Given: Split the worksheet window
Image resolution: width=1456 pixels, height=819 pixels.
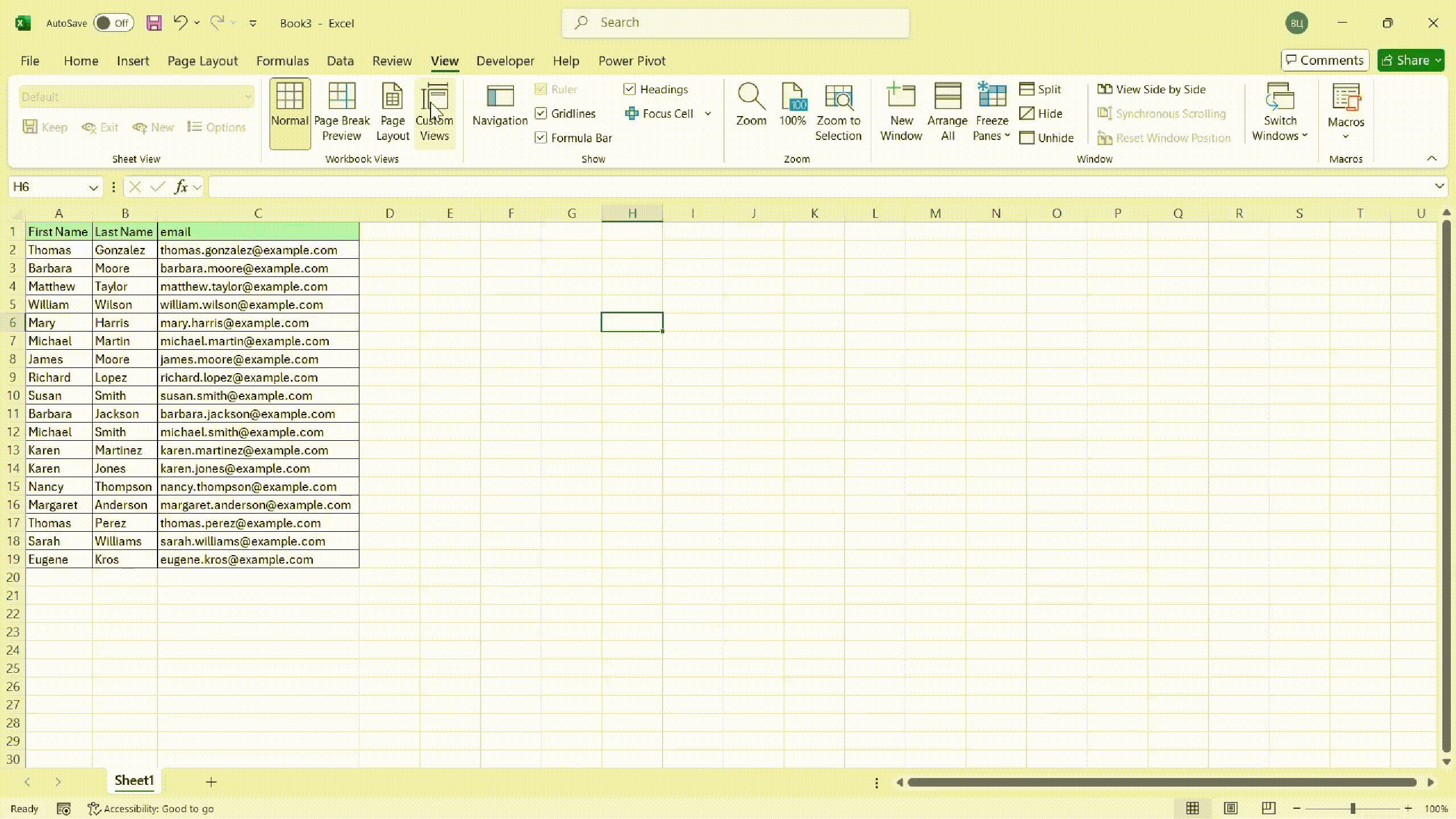Looking at the screenshot, I should pos(1040,89).
